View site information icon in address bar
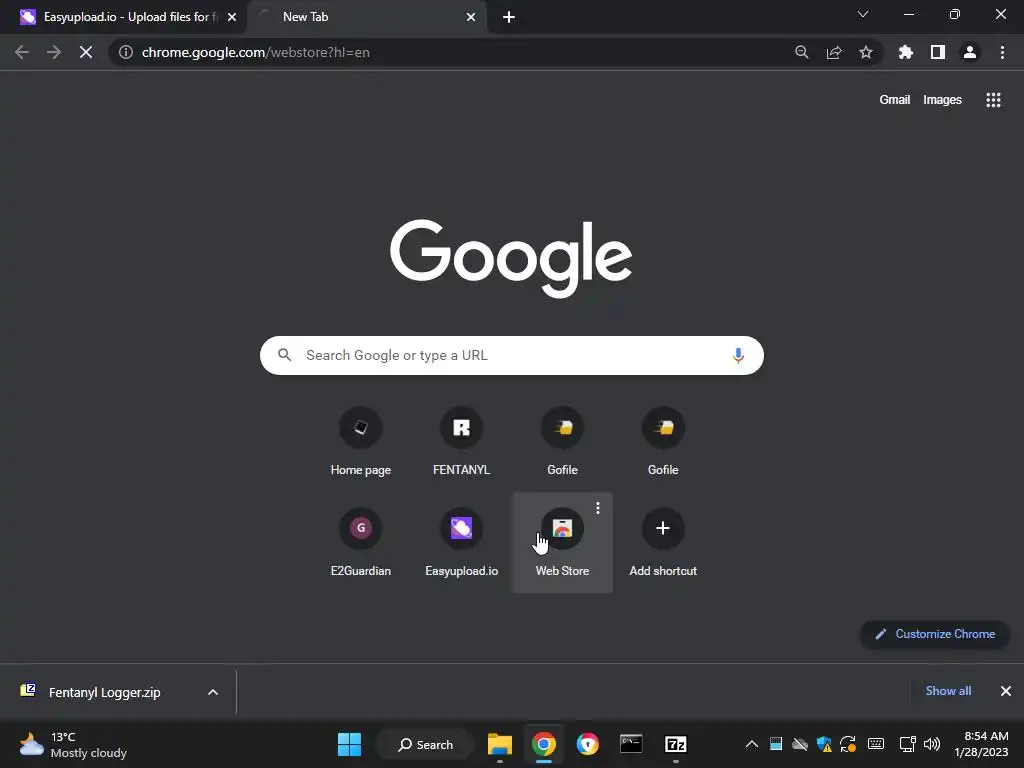Viewport: 1024px width, 768px height. pyautogui.click(x=126, y=52)
